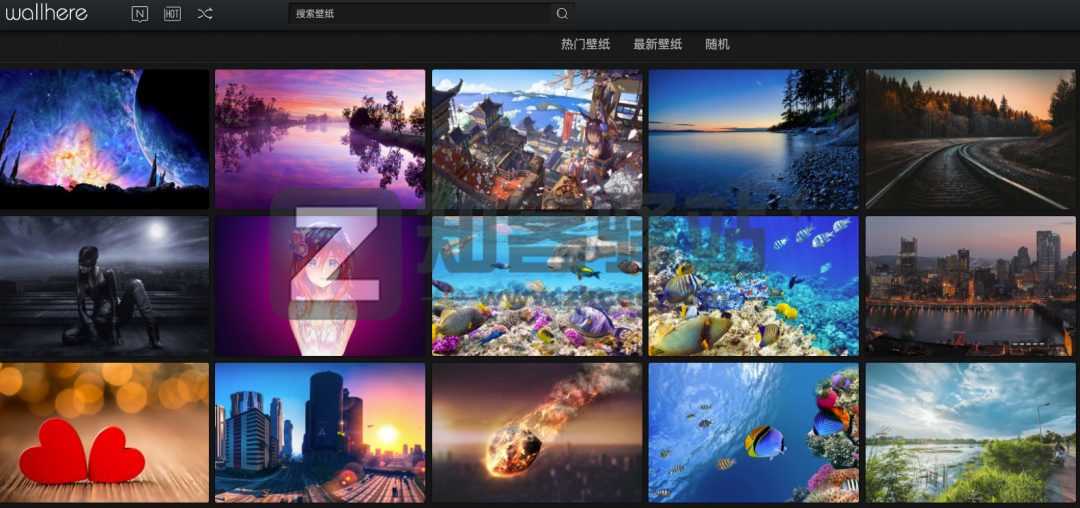The image size is (1080, 508).
Task: Click the wallhere logo
Action: click(47, 14)
